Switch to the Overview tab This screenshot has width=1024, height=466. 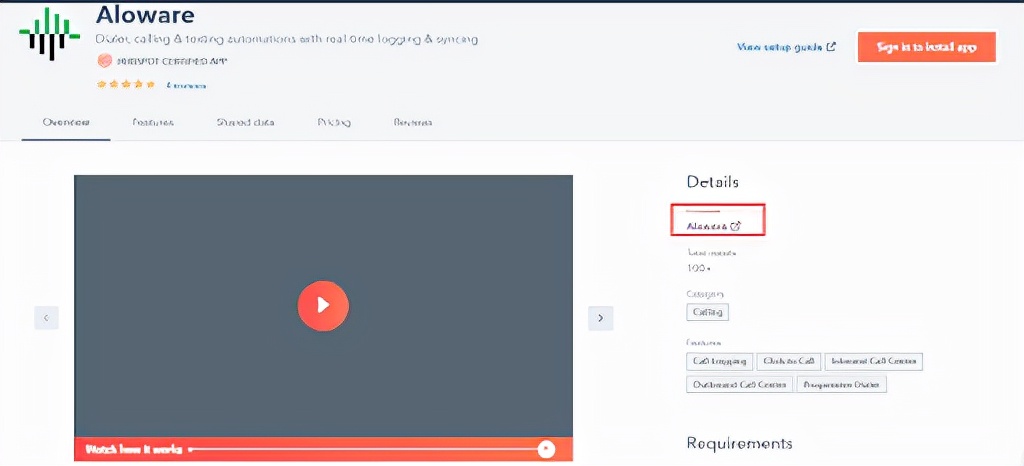click(65, 122)
